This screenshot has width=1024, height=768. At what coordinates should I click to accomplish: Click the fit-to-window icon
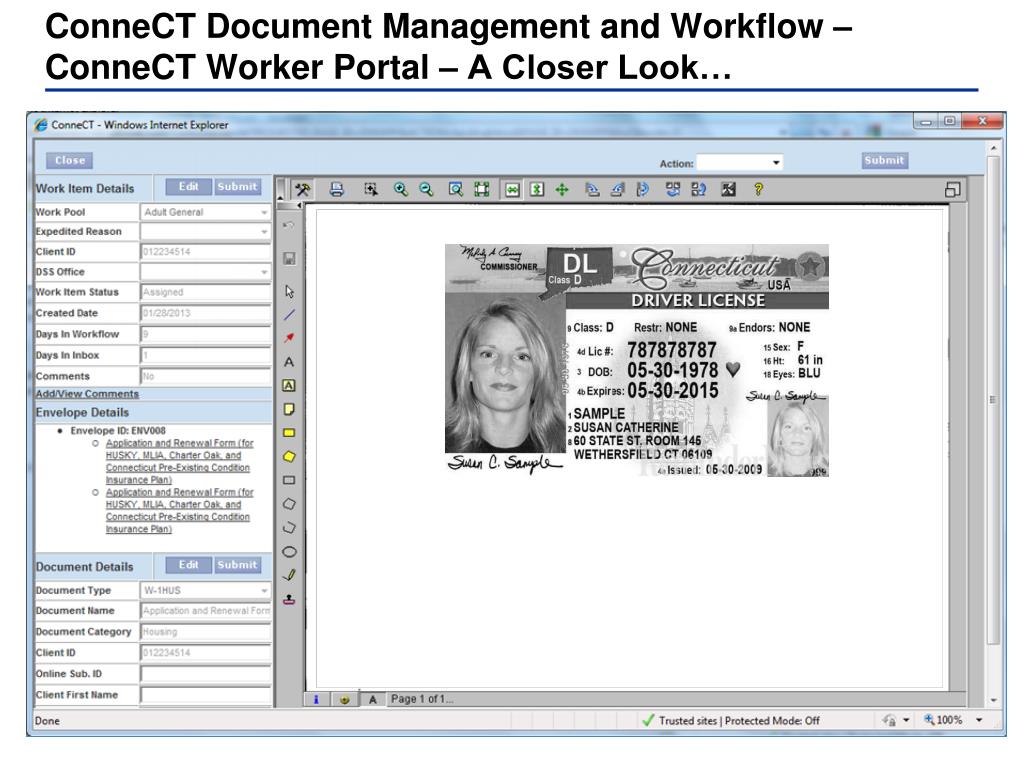481,189
